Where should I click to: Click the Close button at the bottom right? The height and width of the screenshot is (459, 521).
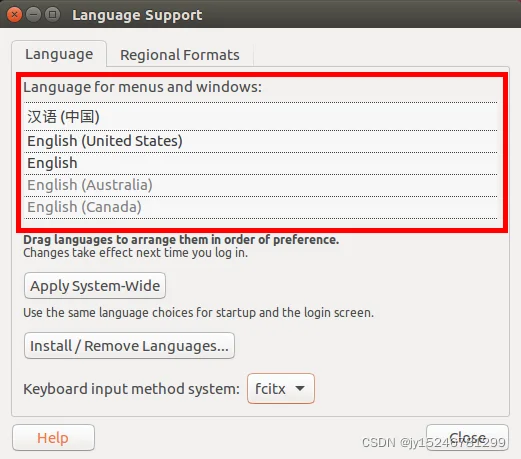click(467, 438)
